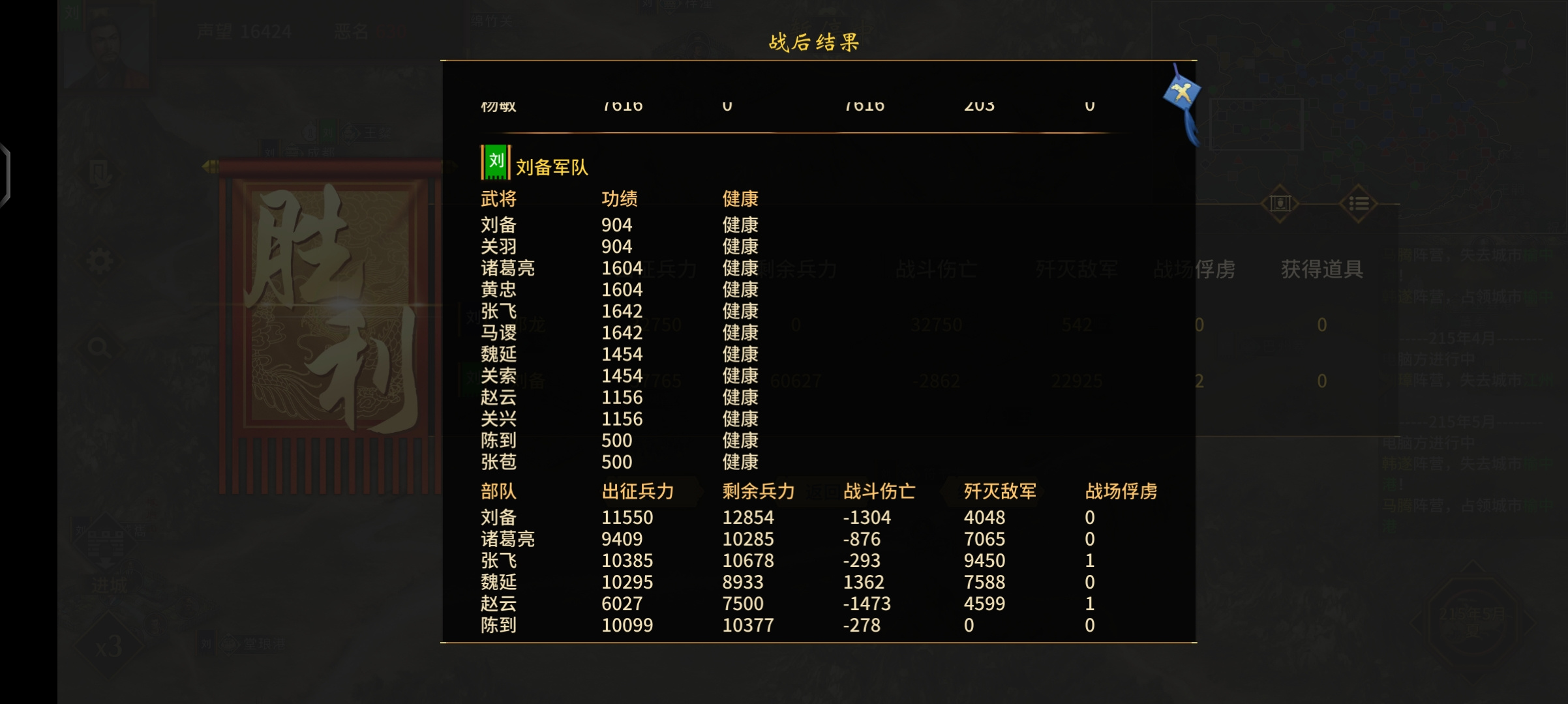
Task: Click the 215年5月 date diamond
Action: coord(1472,623)
